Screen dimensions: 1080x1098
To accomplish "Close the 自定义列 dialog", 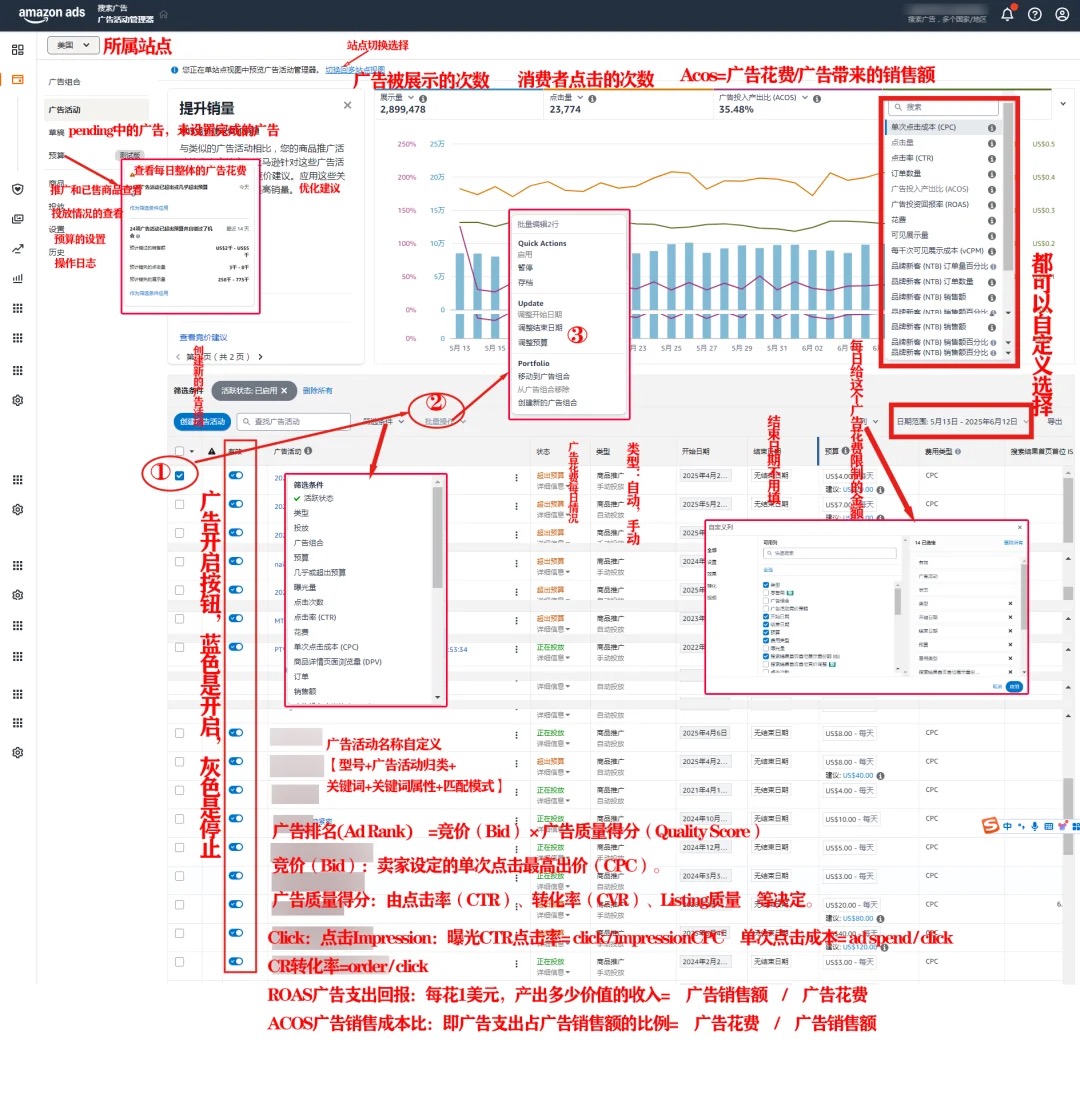I will coord(1020,527).
